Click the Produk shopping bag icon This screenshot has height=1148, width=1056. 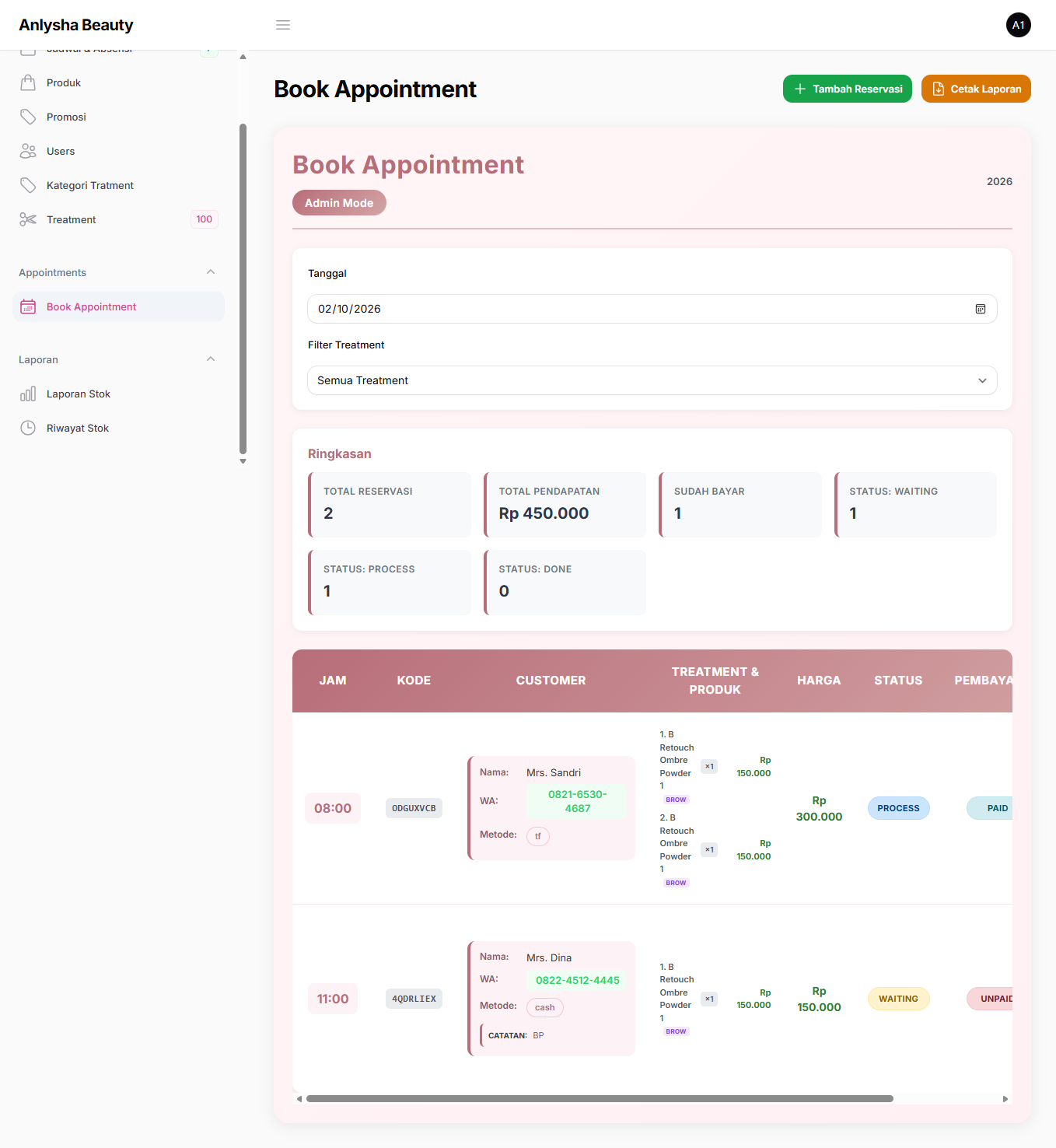tap(28, 82)
